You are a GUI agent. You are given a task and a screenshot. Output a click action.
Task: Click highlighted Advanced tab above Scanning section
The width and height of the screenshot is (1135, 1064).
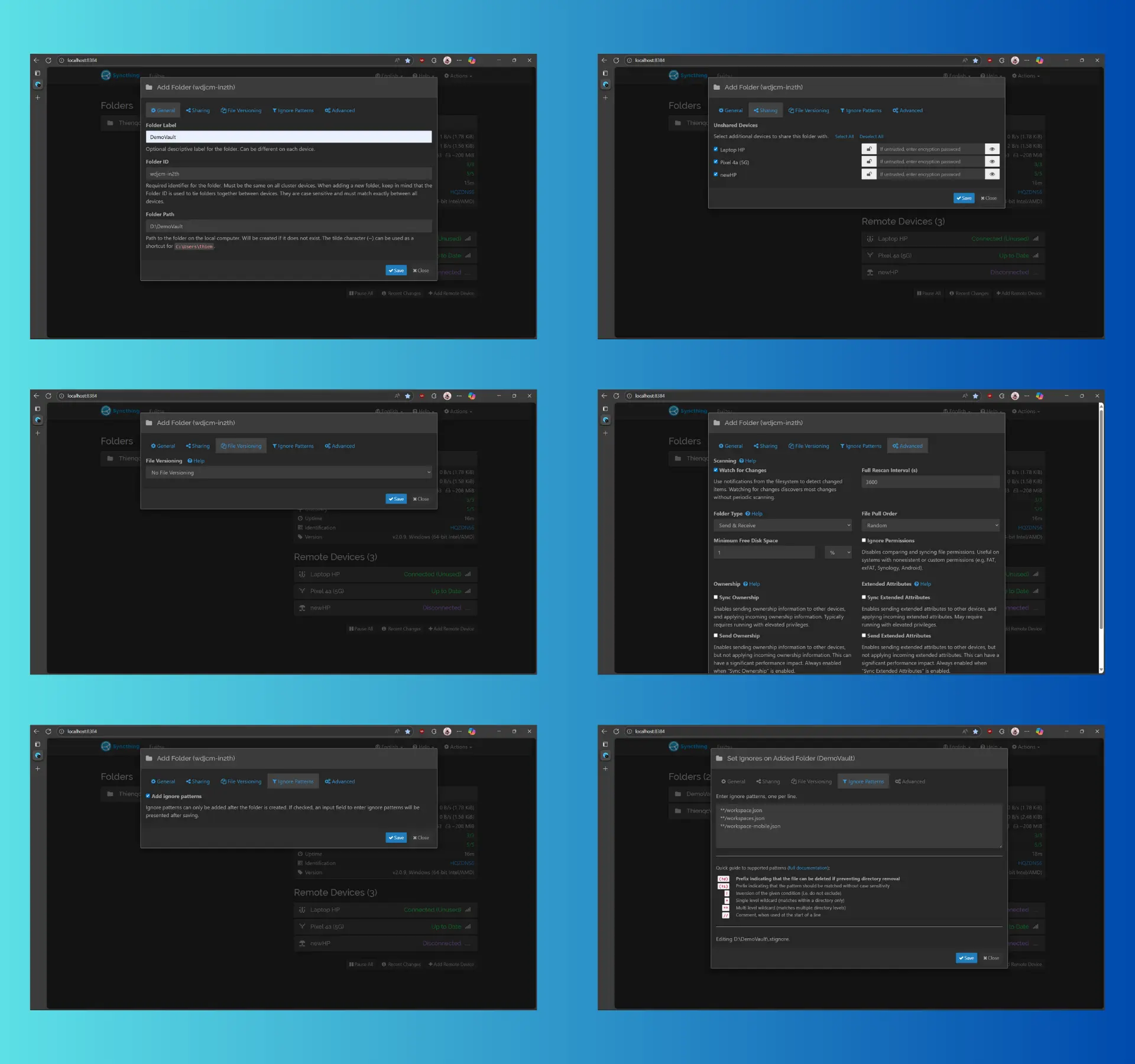[x=907, y=446]
